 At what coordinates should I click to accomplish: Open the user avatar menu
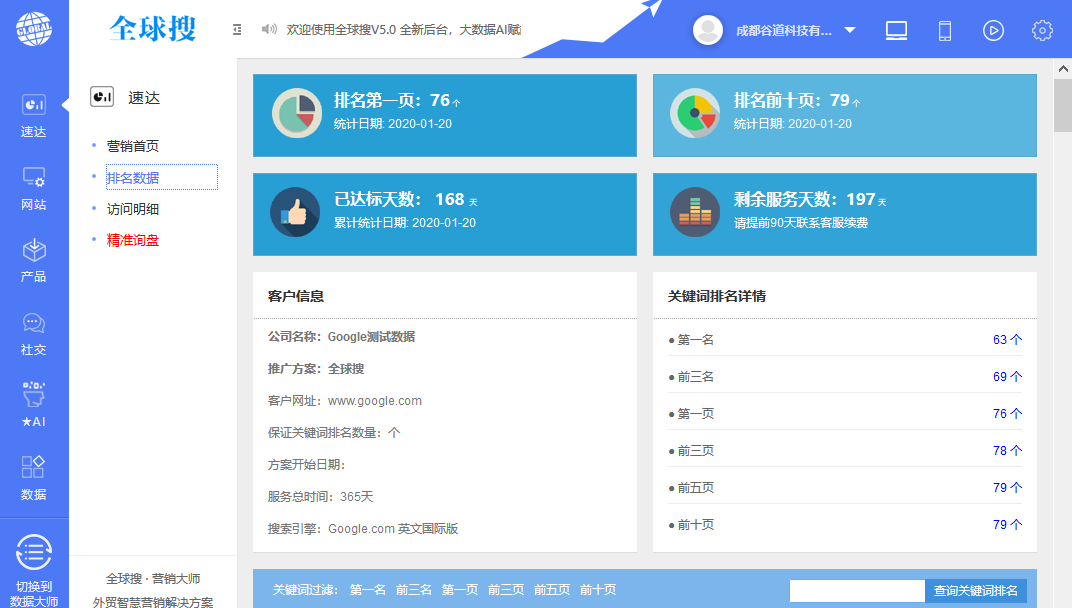[x=707, y=30]
